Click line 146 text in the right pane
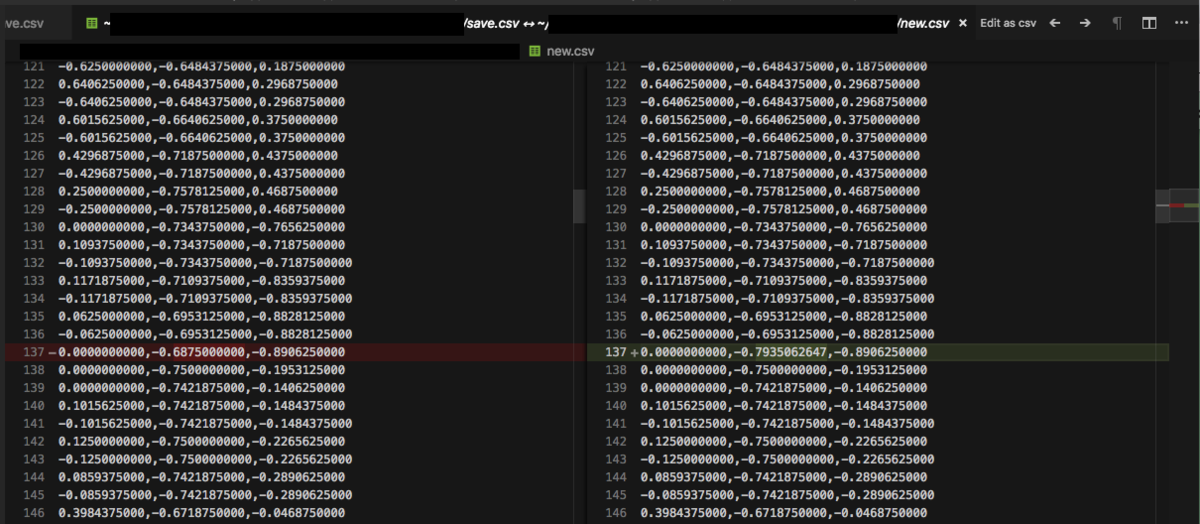The height and width of the screenshot is (524, 1200). click(783, 512)
